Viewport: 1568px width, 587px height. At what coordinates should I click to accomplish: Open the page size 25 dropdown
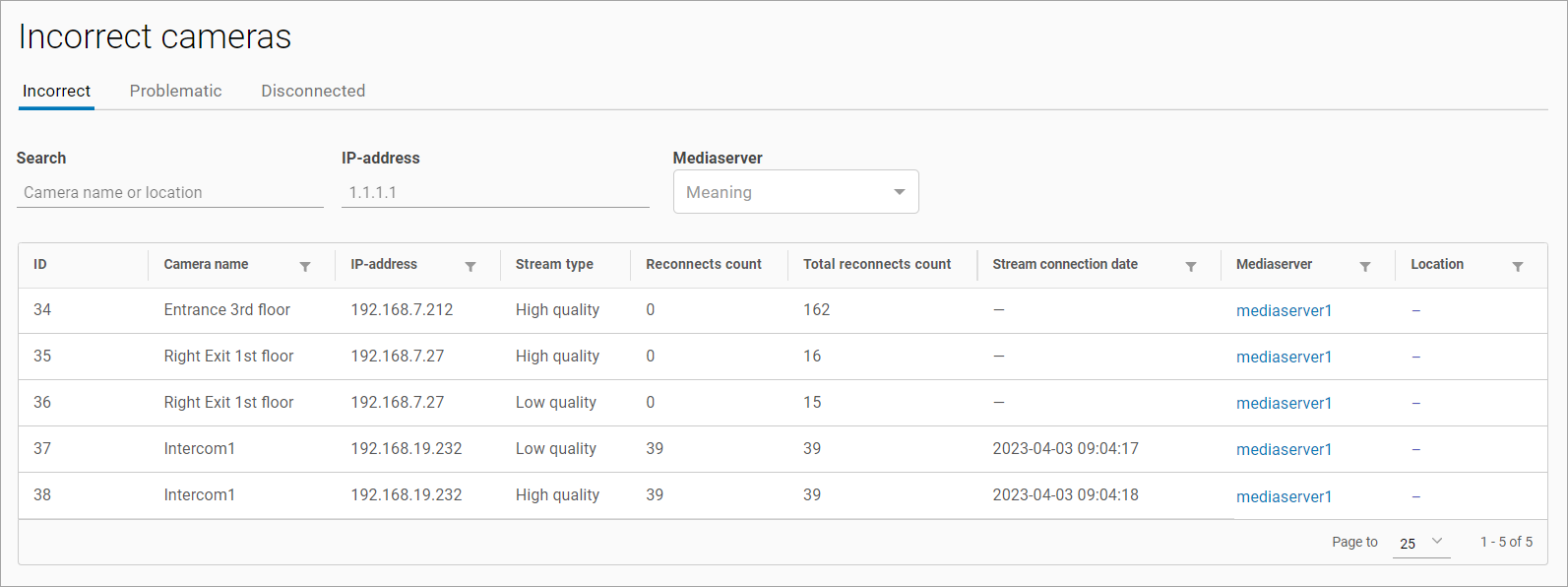[x=1420, y=543]
